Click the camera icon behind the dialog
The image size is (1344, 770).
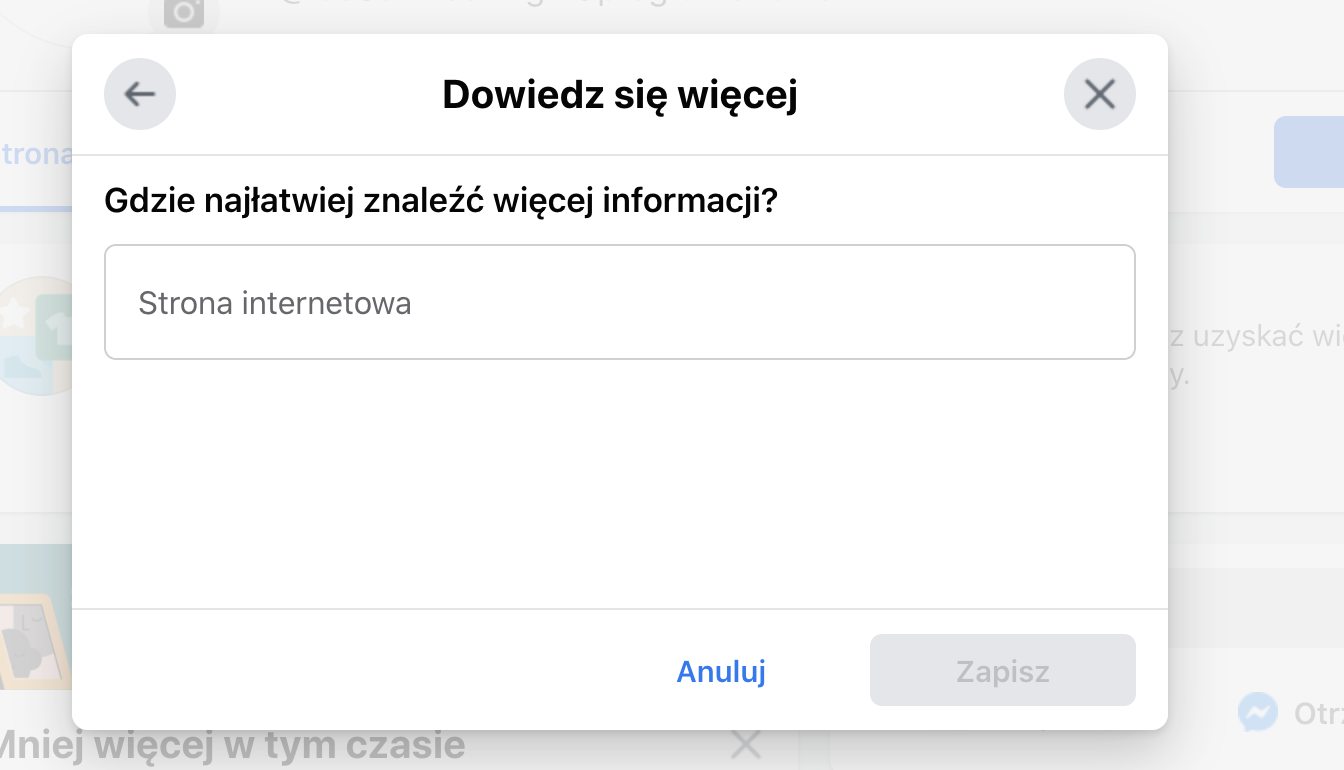coord(184,12)
